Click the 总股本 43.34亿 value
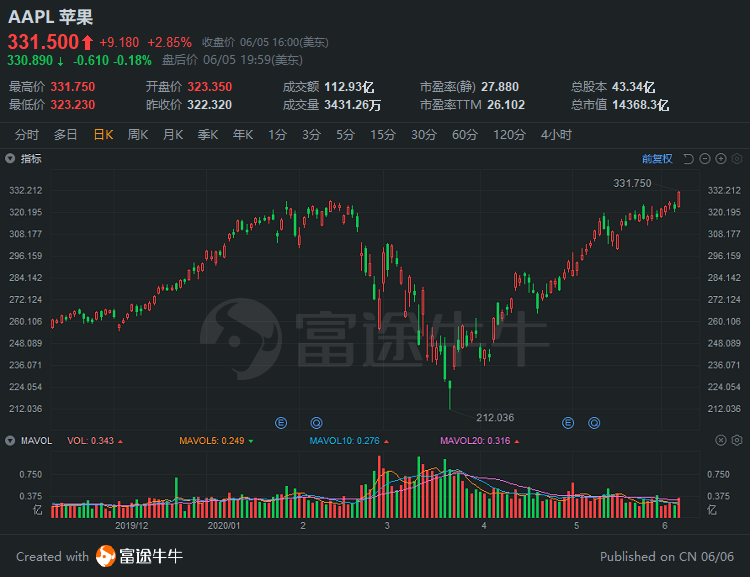 click(x=633, y=87)
